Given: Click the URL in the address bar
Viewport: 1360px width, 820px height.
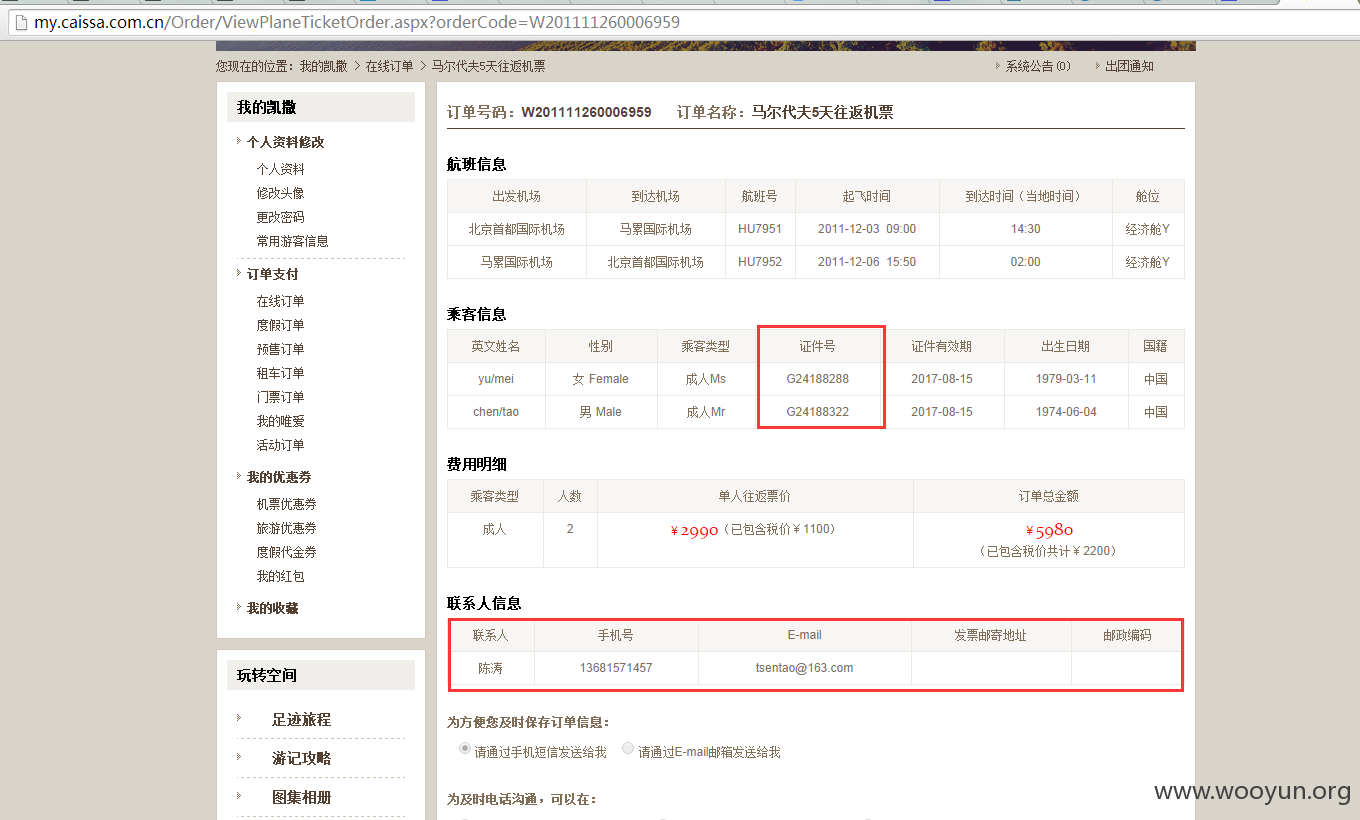Looking at the screenshot, I should tap(359, 22).
